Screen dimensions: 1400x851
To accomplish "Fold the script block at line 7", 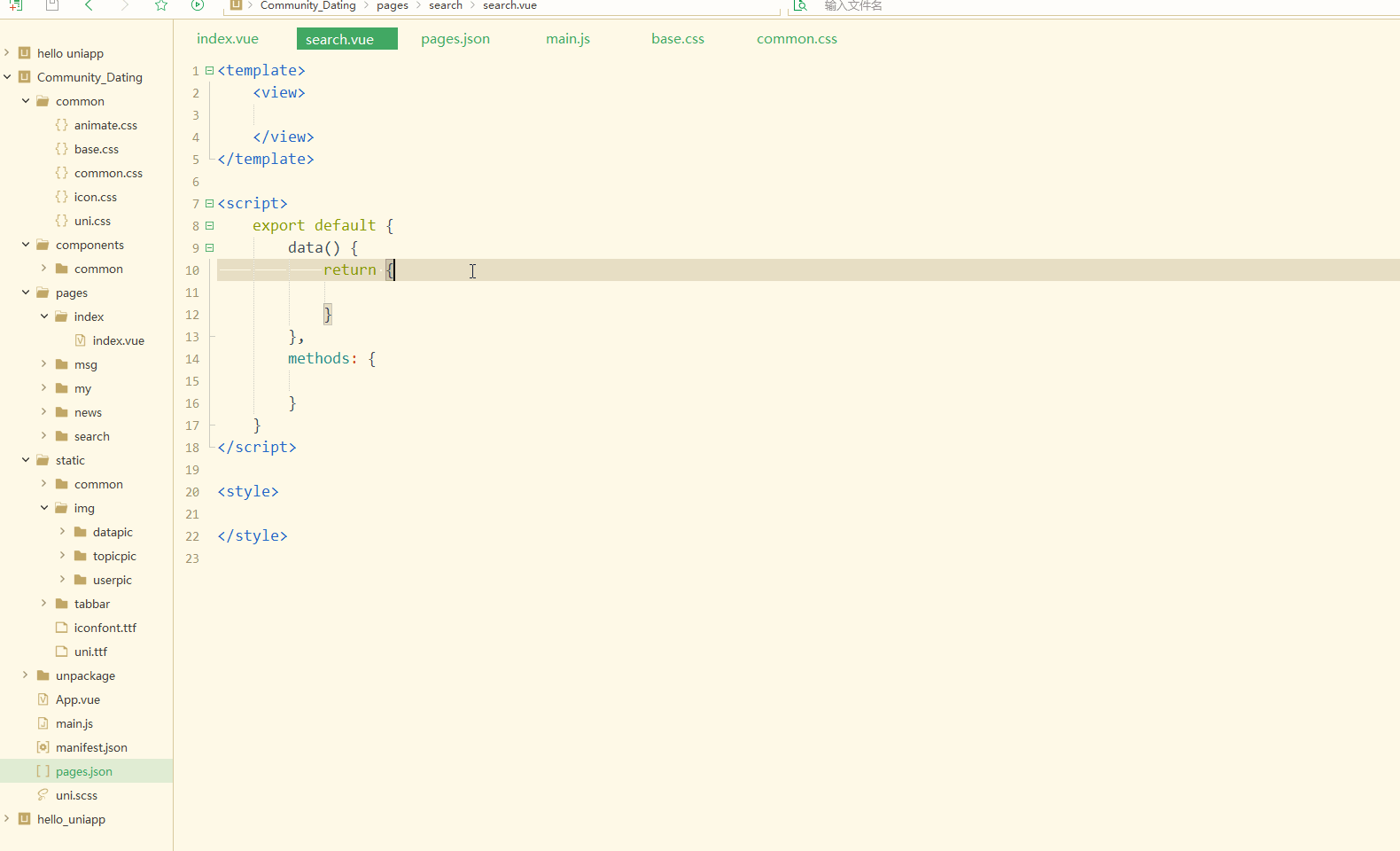I will click(x=209, y=203).
